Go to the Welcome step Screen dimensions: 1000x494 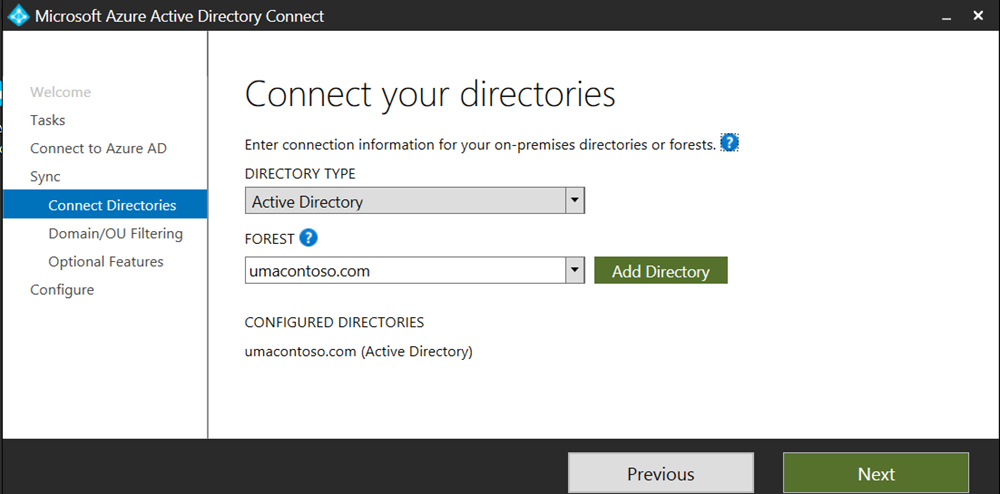click(60, 92)
